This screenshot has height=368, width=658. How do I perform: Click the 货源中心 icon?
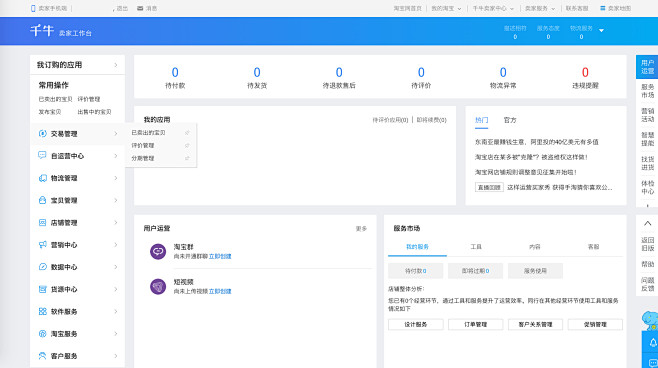tap(42, 289)
